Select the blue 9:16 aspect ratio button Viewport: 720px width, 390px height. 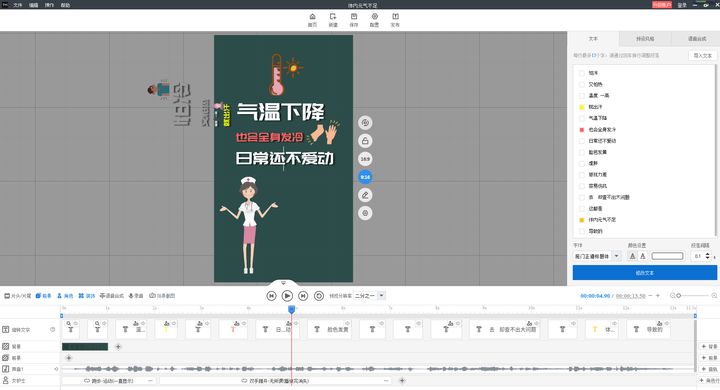(365, 177)
